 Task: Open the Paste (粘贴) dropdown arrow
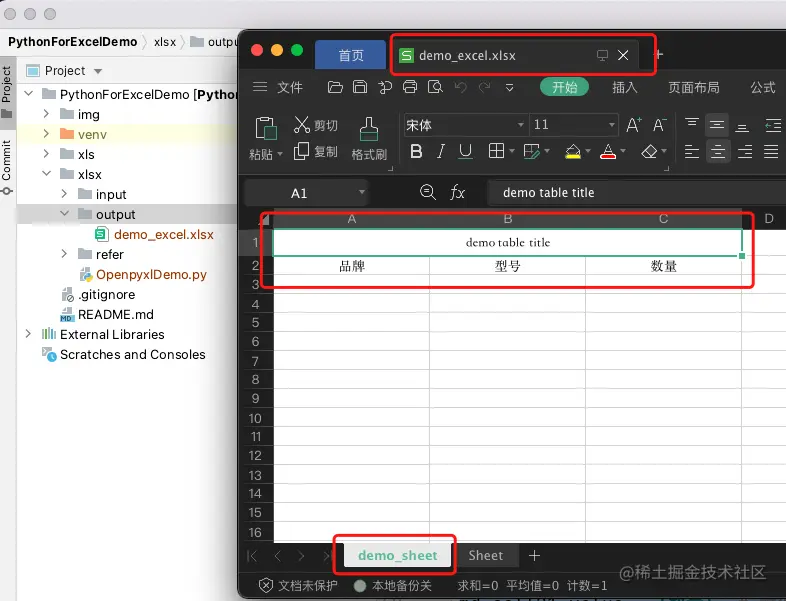pyautogui.click(x=280, y=154)
